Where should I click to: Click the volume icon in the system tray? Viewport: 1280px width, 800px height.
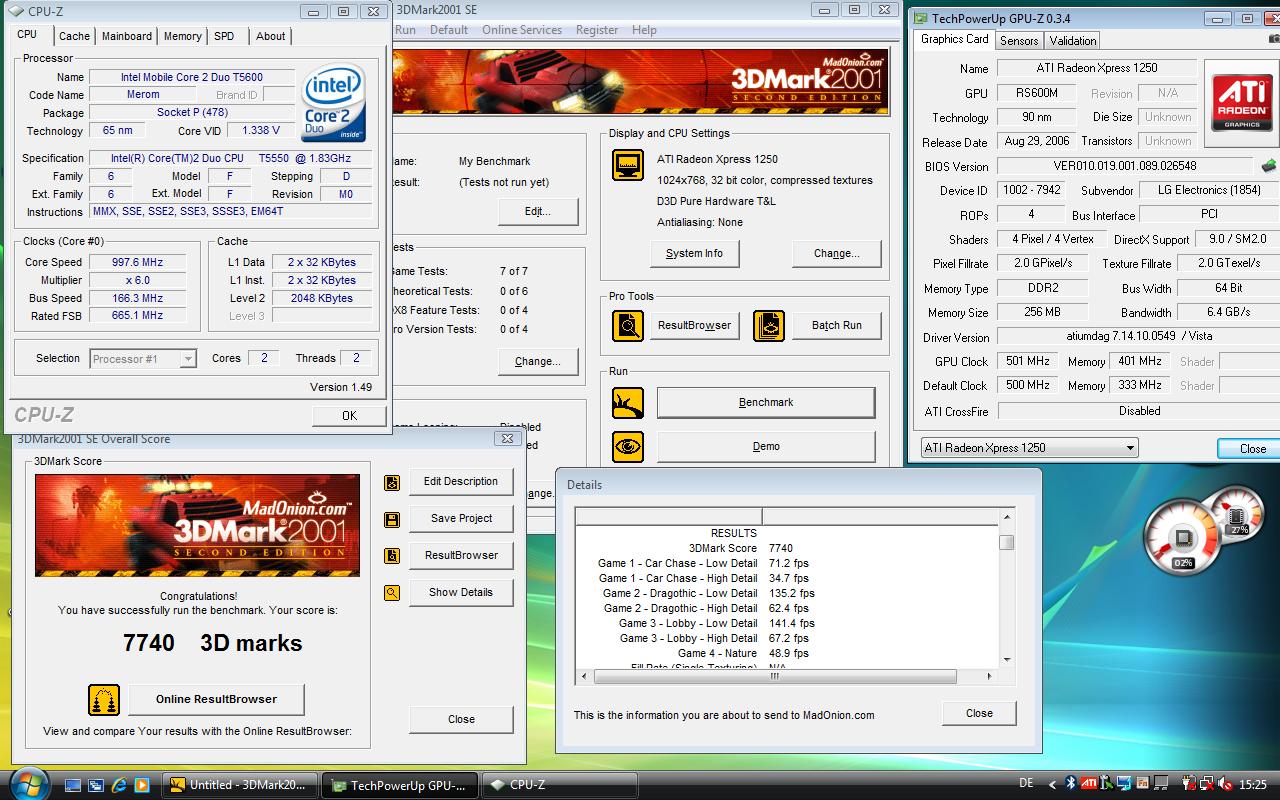pyautogui.click(x=1227, y=785)
